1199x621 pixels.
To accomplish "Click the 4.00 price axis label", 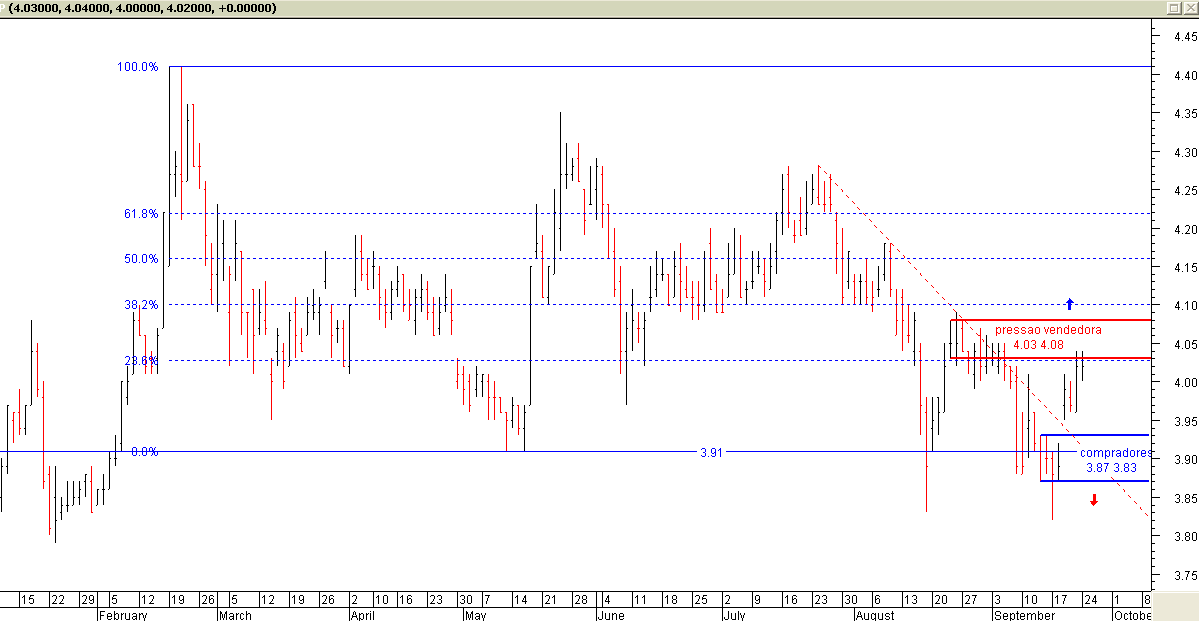I will 1188,382.
